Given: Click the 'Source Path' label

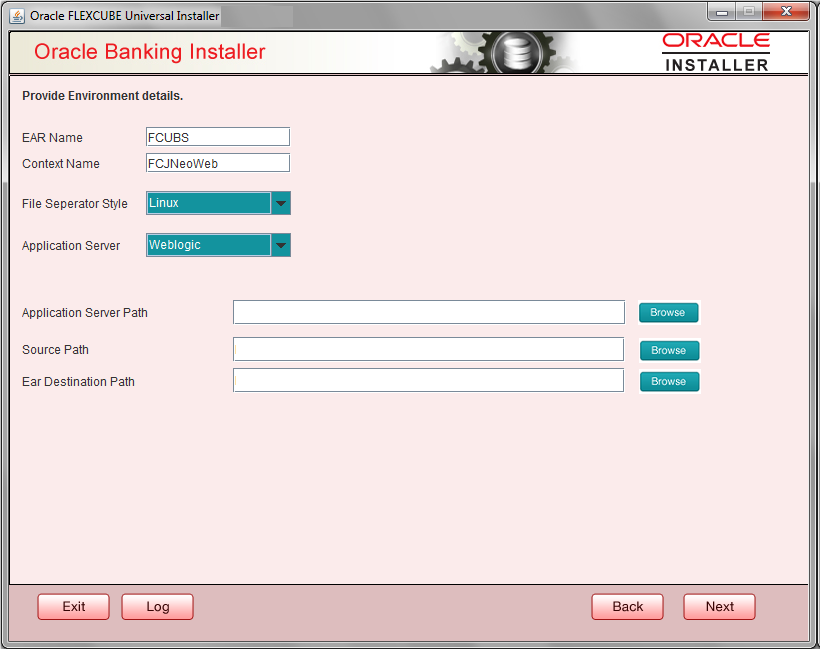Looking at the screenshot, I should tap(55, 349).
